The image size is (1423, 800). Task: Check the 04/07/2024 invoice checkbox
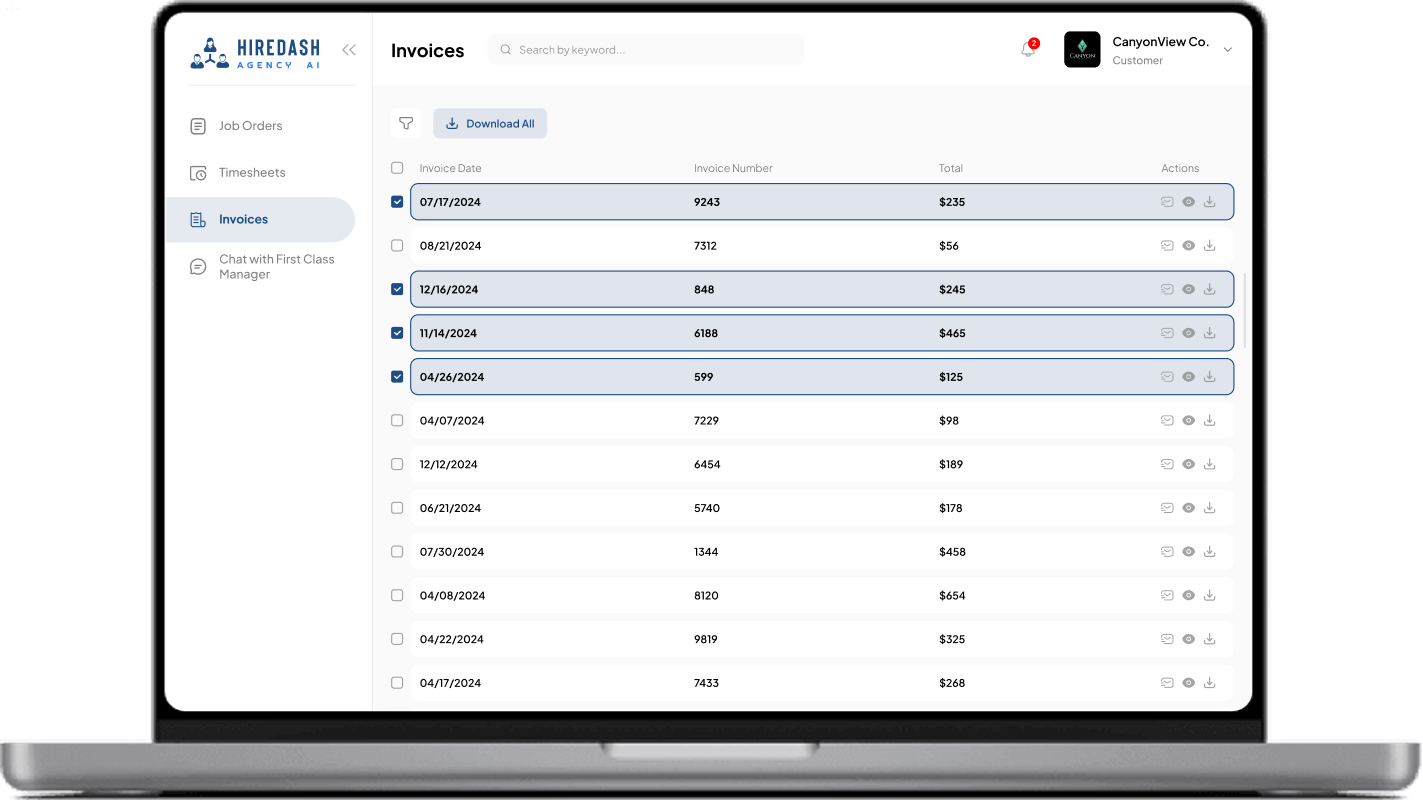[x=397, y=421]
